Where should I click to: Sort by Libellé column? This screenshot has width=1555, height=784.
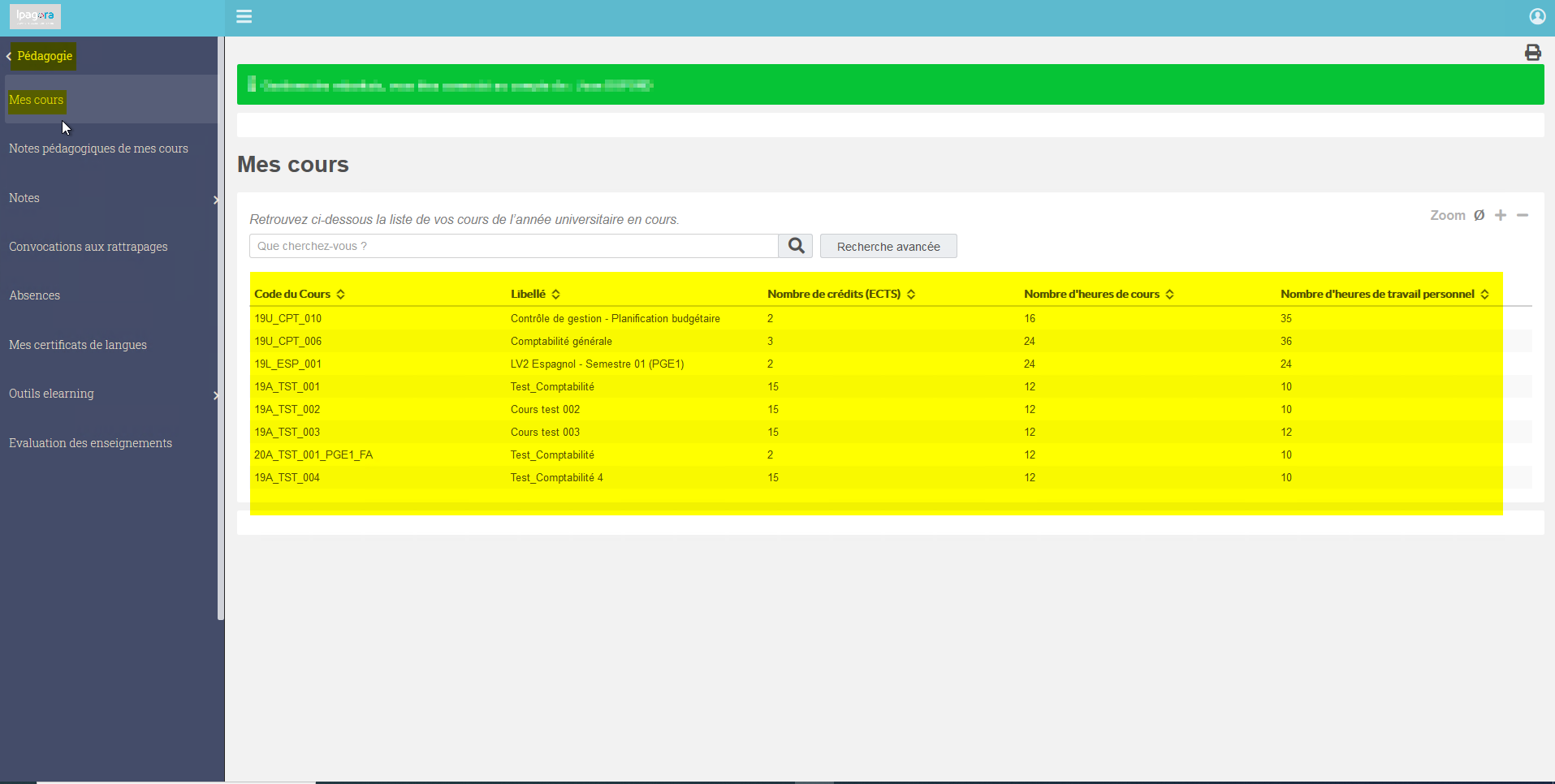(x=535, y=294)
